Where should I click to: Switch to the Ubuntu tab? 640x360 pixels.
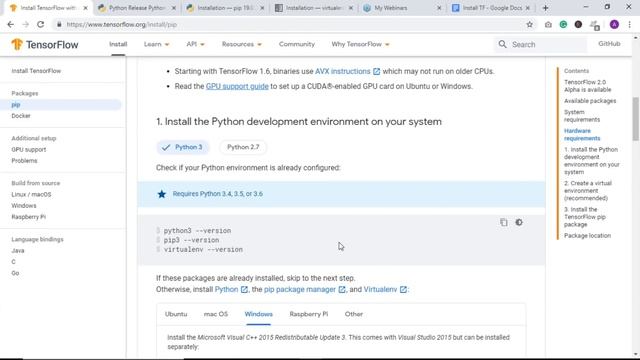(x=176, y=314)
